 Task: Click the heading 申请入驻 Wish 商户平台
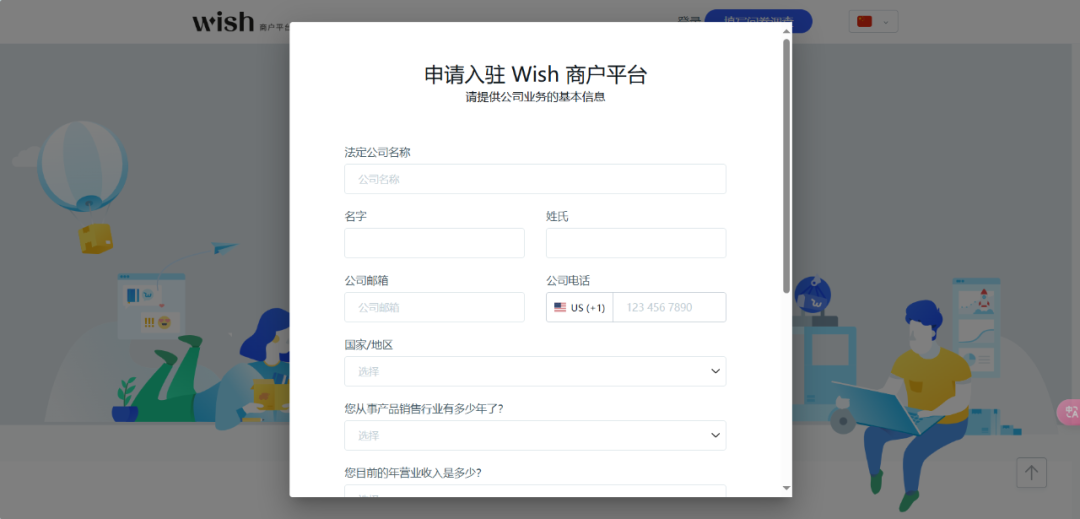[x=535, y=74]
